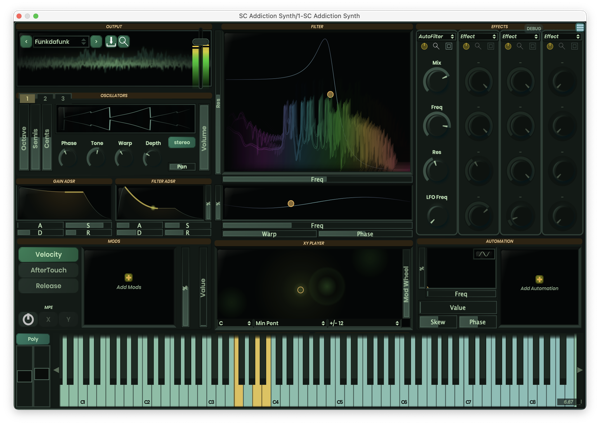Click square icon in second effect slot

[491, 47]
